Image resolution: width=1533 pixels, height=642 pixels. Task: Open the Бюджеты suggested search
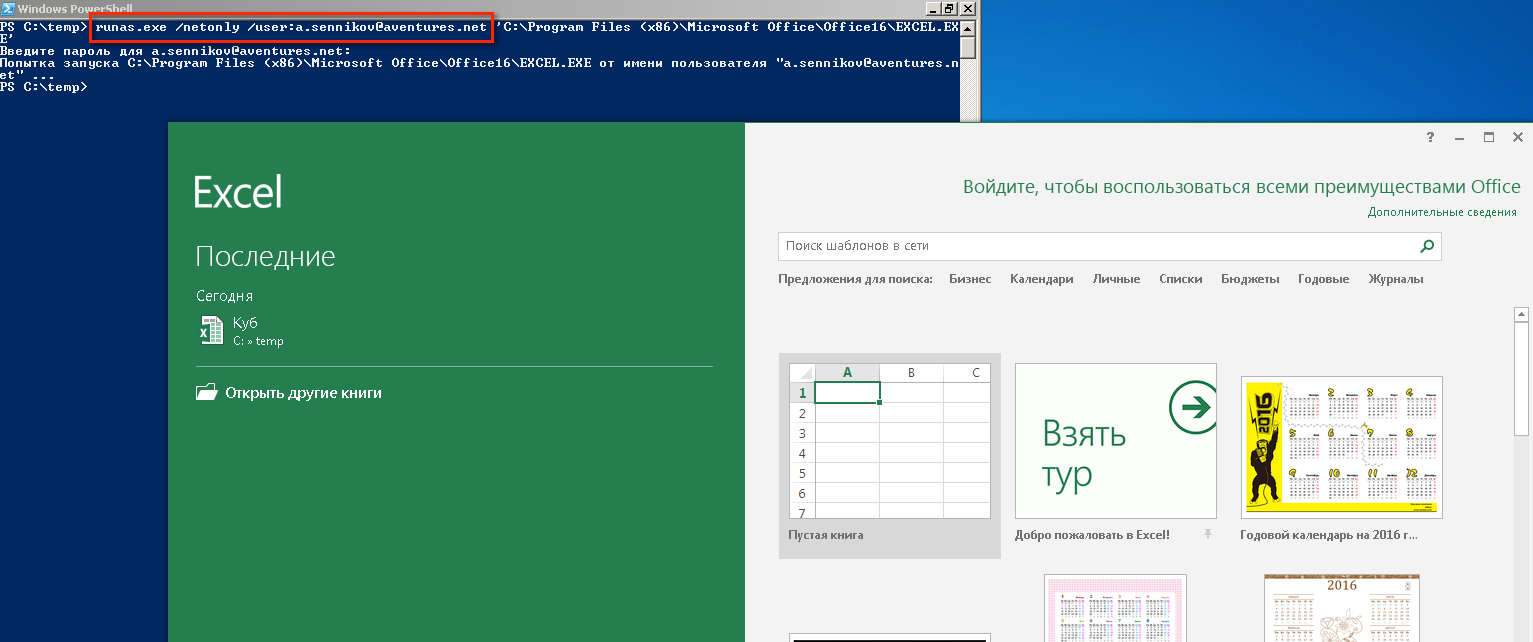pos(1250,279)
